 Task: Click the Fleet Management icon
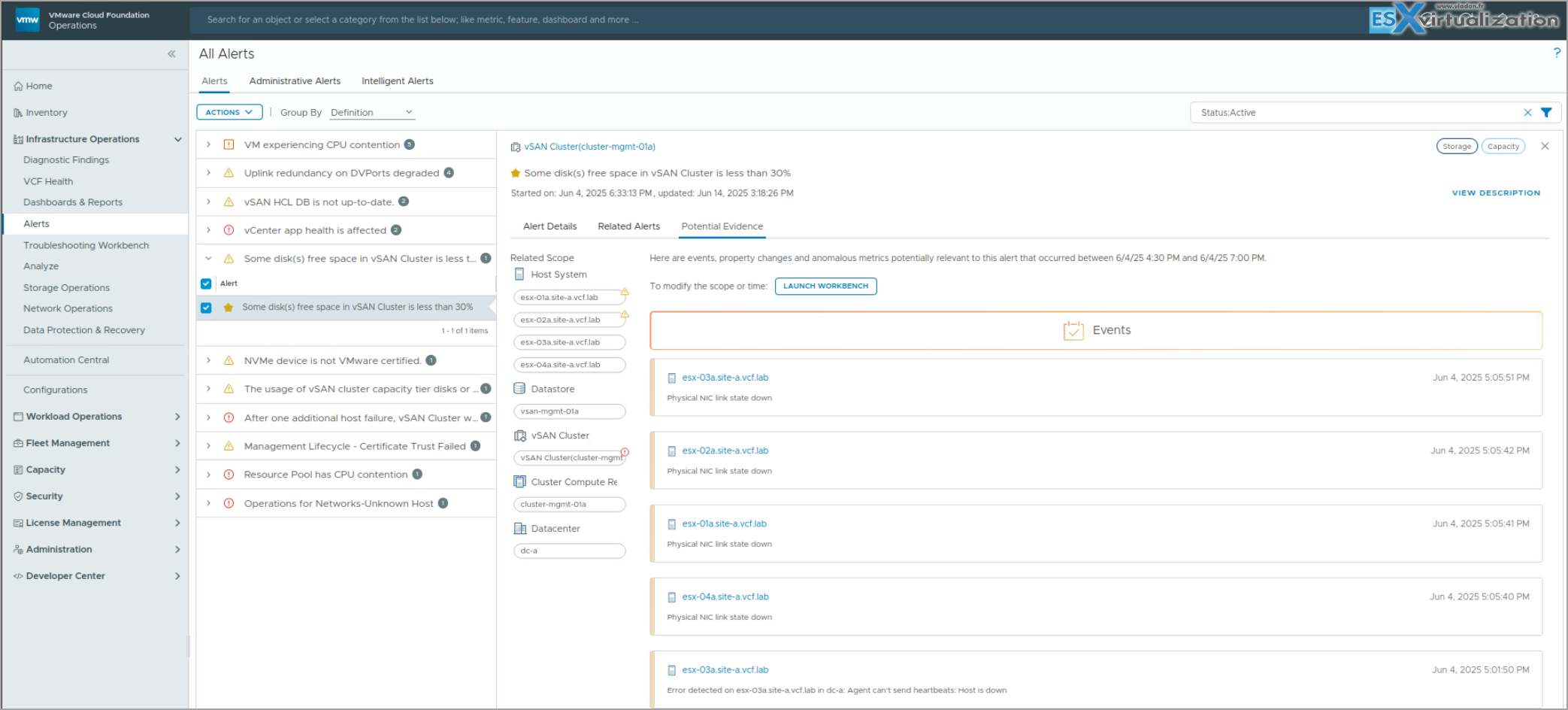coord(18,443)
